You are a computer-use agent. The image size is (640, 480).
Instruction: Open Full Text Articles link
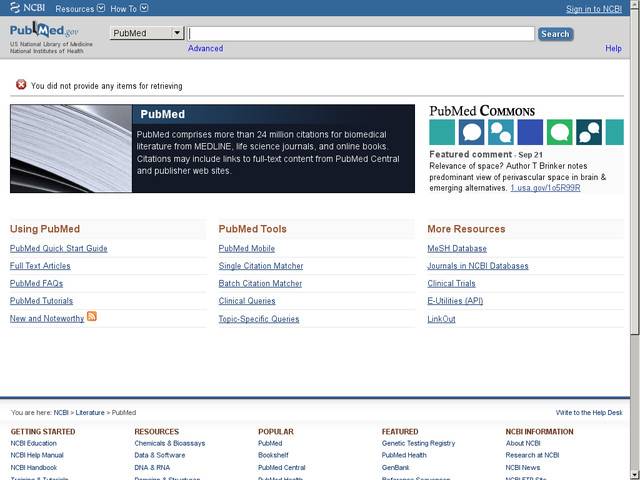point(40,266)
